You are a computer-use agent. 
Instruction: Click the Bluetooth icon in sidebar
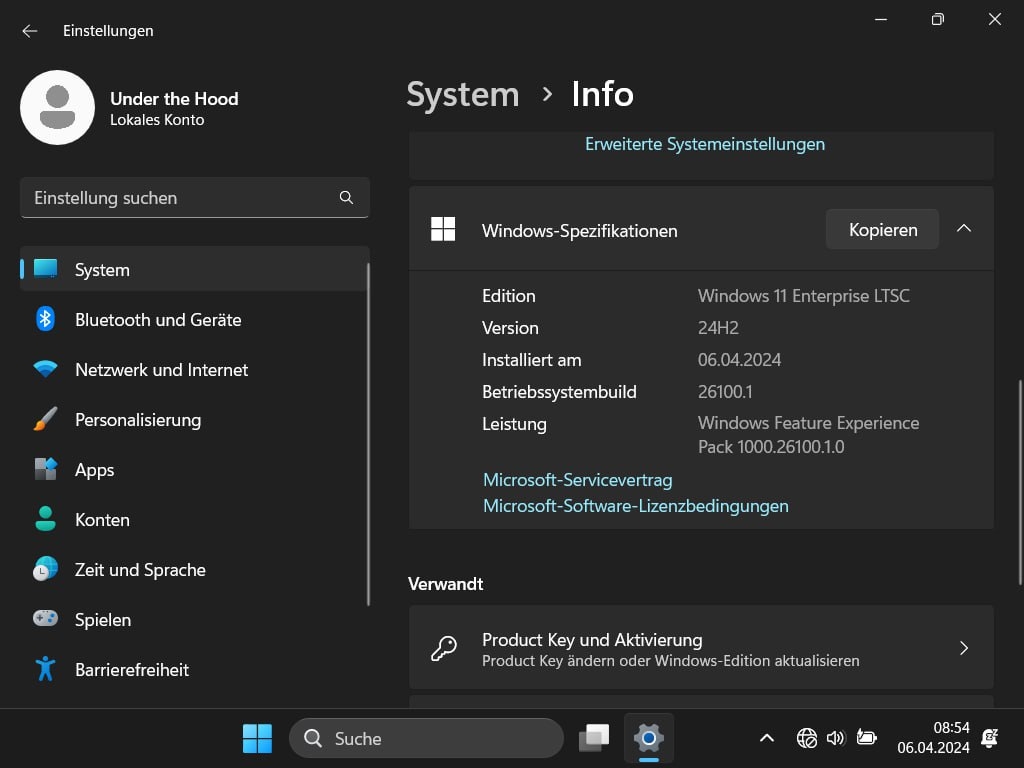pos(45,319)
